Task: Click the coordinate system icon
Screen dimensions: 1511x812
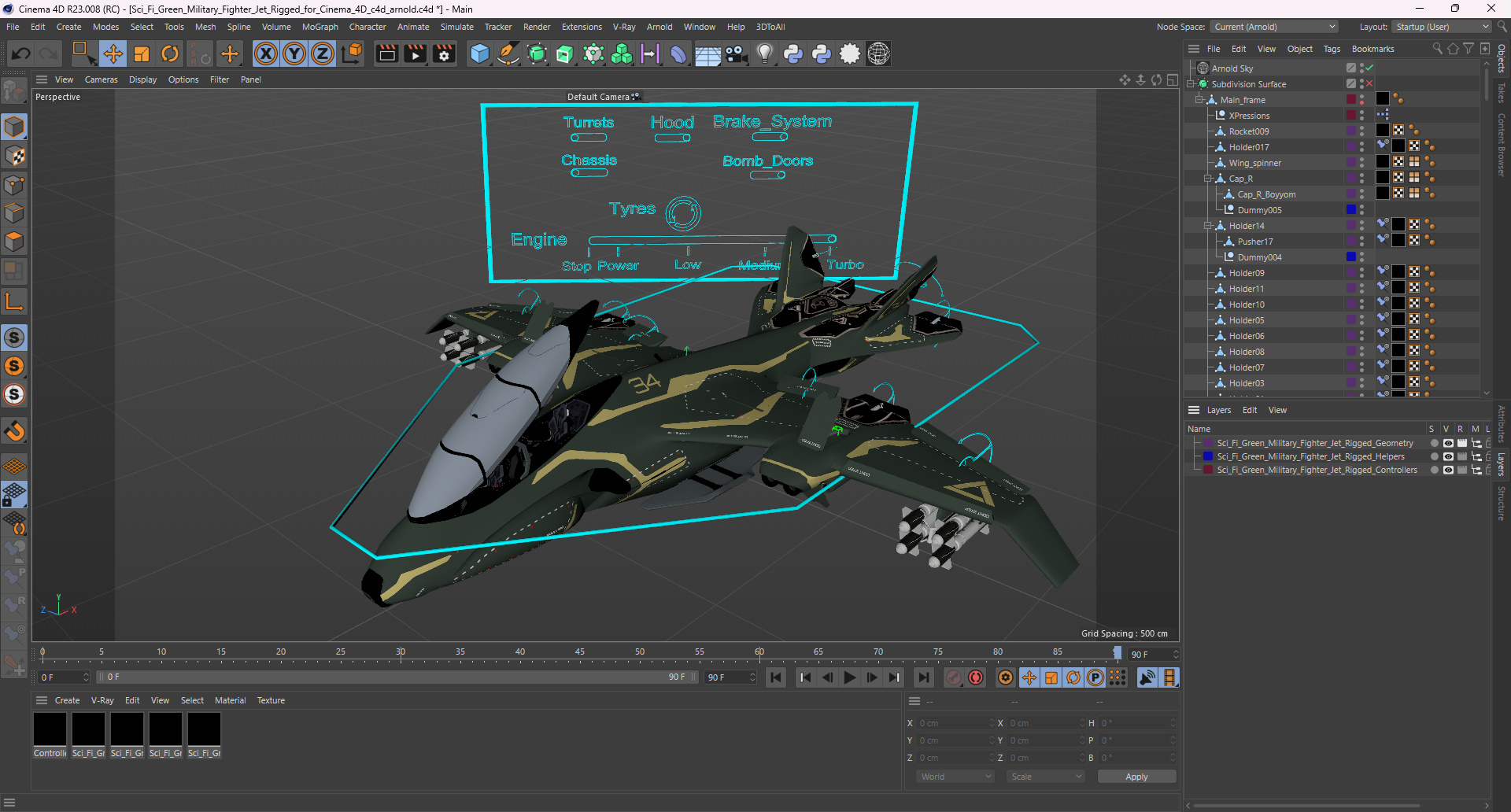Action: coord(353,54)
